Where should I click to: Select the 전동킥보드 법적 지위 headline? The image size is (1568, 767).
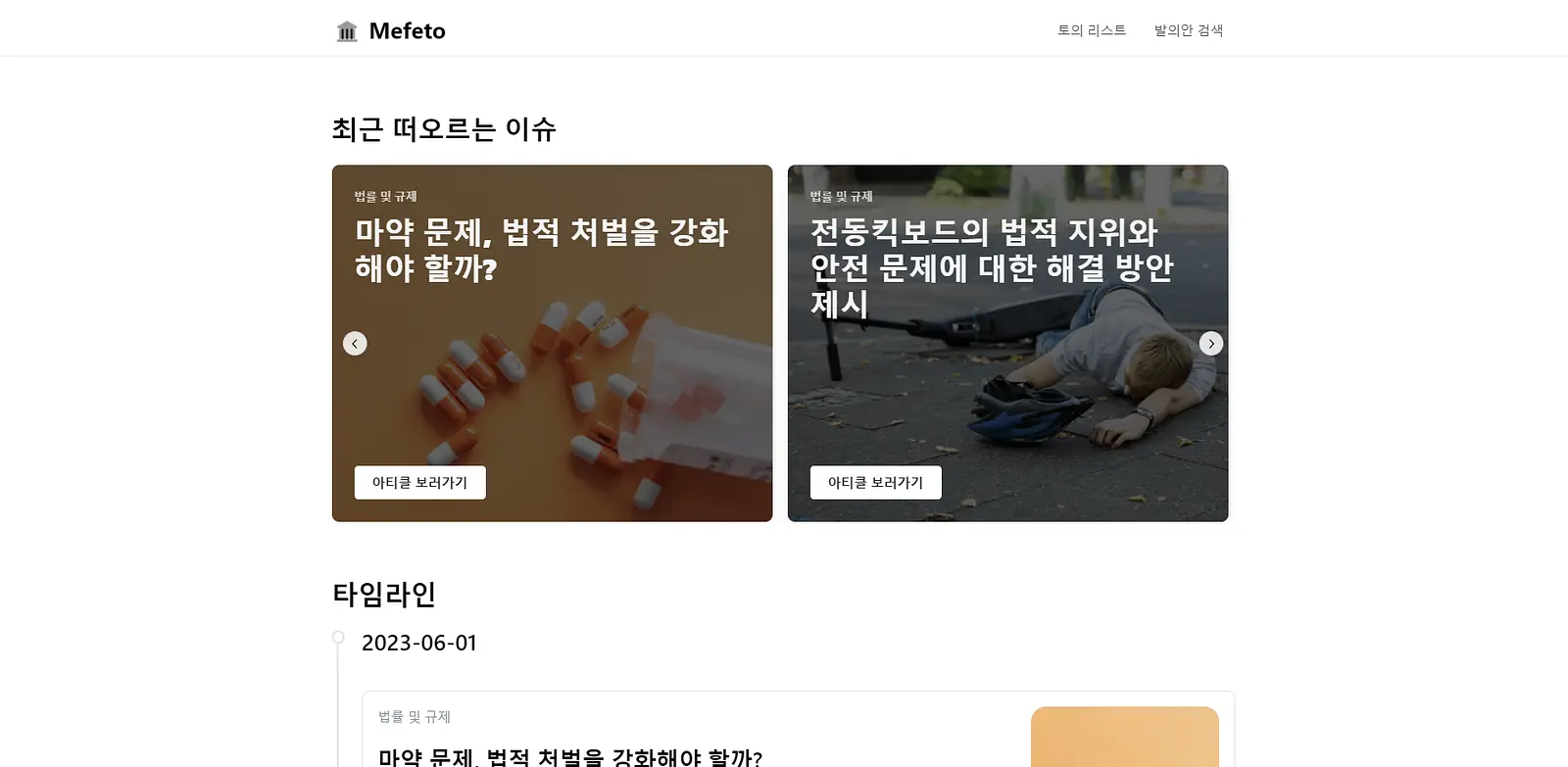pos(992,267)
